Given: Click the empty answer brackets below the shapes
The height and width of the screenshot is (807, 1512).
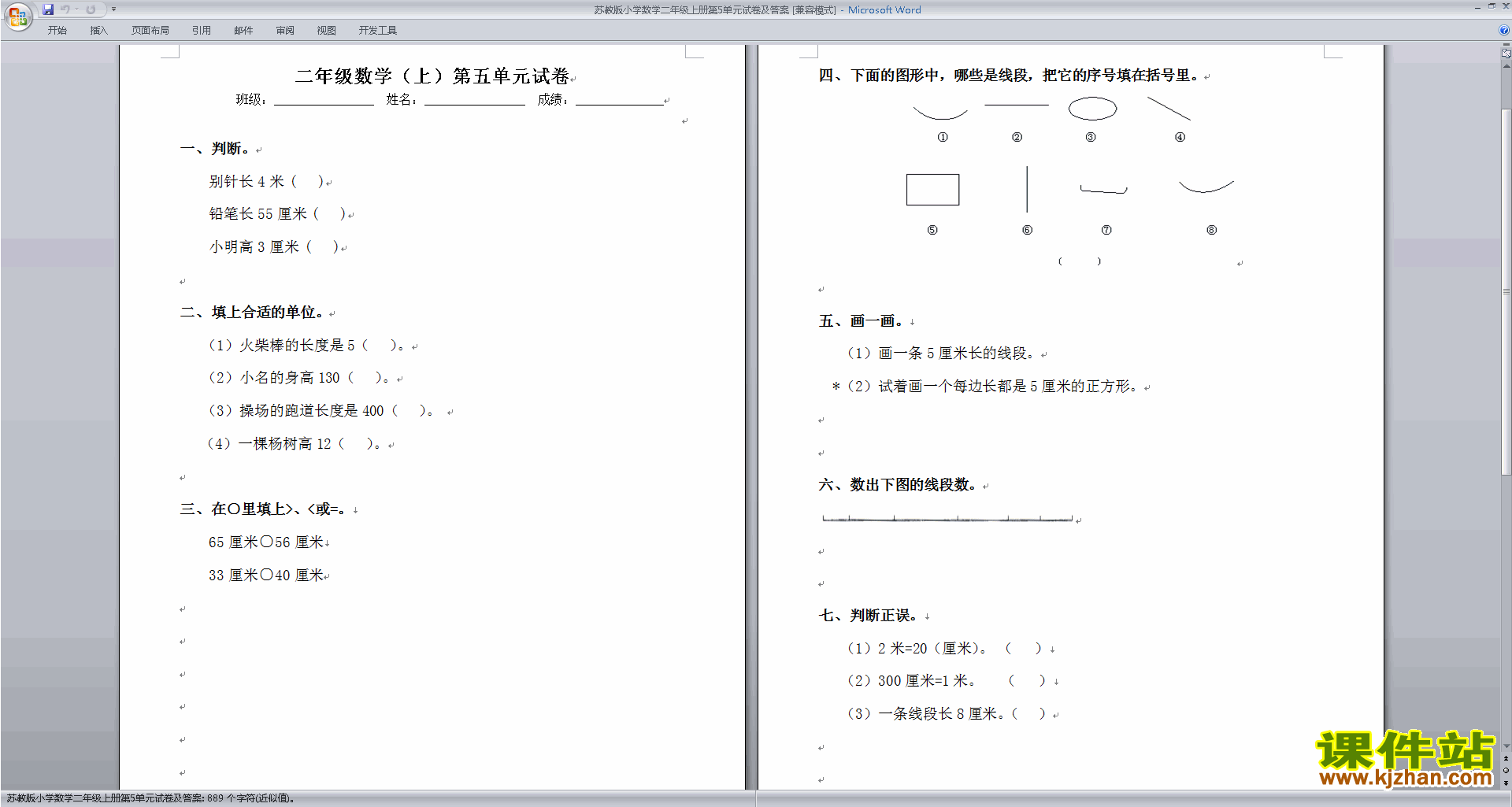Looking at the screenshot, I should (x=1080, y=261).
